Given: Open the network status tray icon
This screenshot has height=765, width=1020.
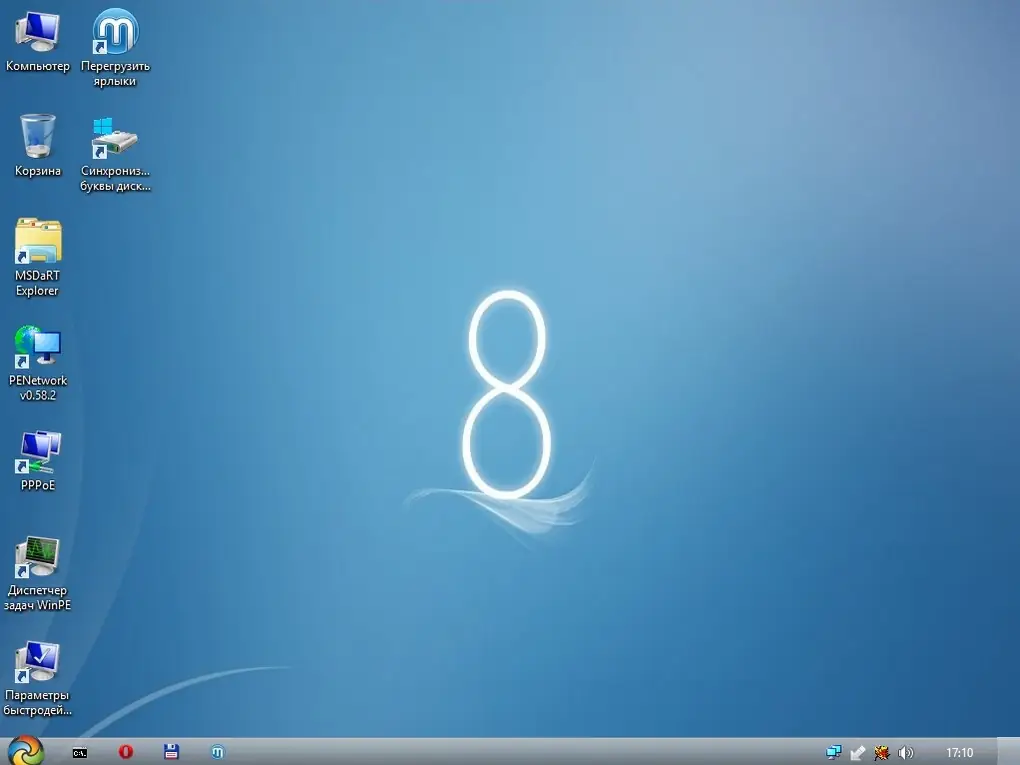Looking at the screenshot, I should [x=833, y=752].
